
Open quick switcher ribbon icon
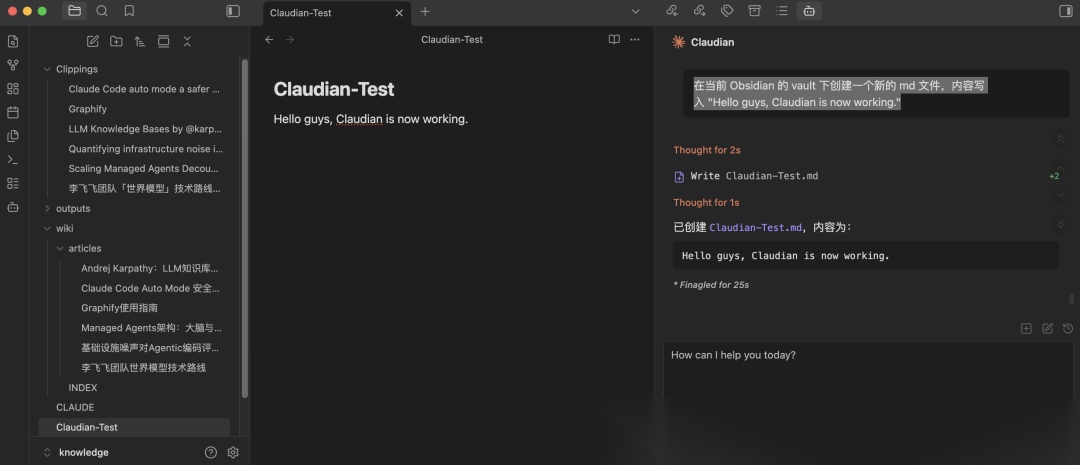(12, 41)
